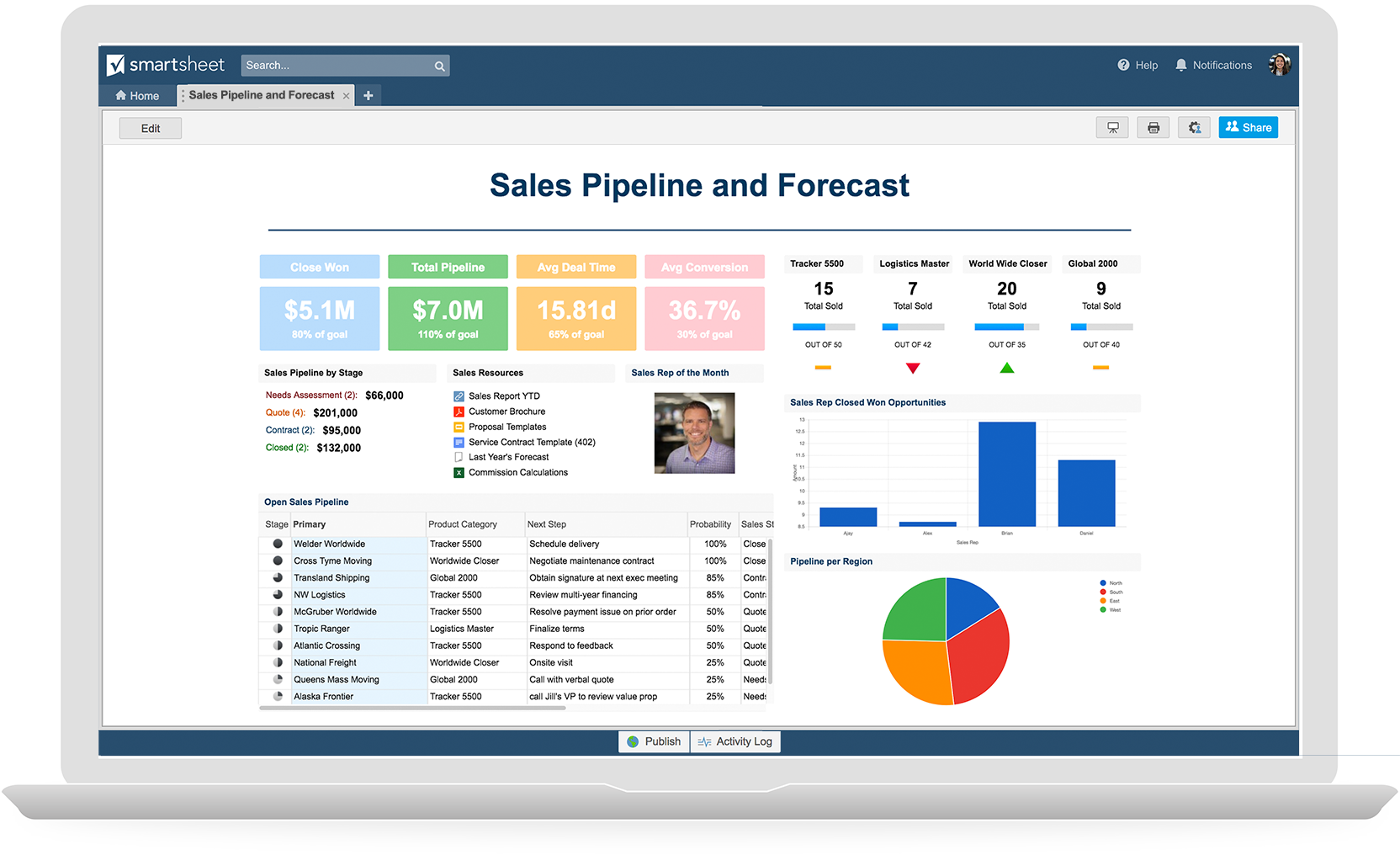
Task: Click the Total Pipeline $7.0M metric
Action: tap(448, 318)
